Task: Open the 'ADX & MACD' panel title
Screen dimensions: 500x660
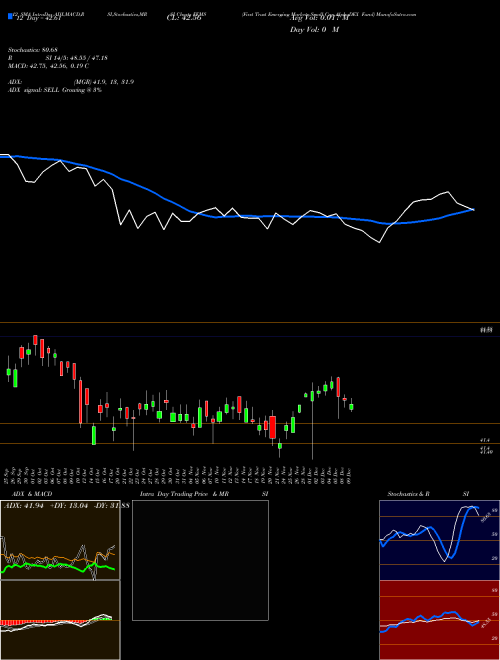Action: tap(32, 494)
